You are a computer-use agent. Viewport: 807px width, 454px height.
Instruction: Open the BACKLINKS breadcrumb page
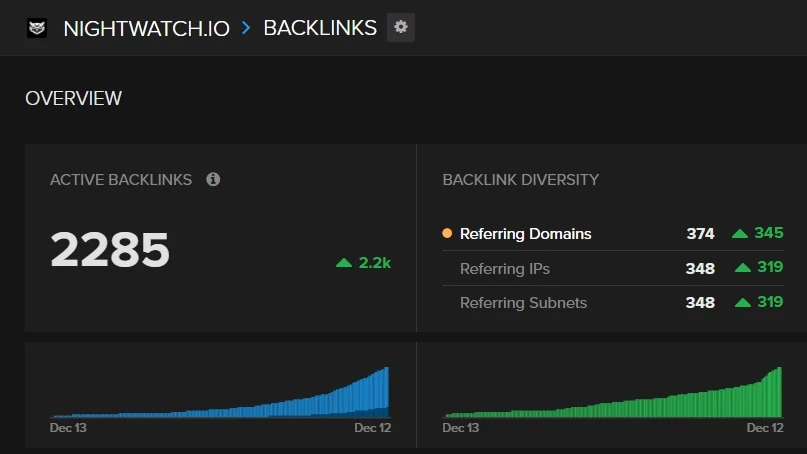319,28
